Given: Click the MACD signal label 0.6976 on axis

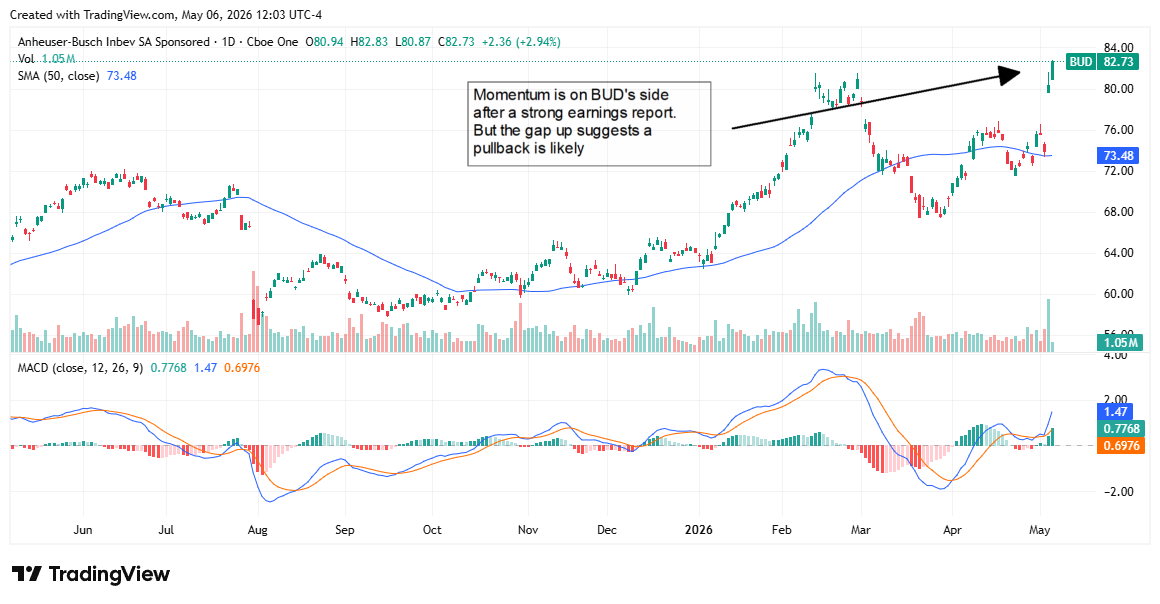Looking at the screenshot, I should pyautogui.click(x=1121, y=446).
